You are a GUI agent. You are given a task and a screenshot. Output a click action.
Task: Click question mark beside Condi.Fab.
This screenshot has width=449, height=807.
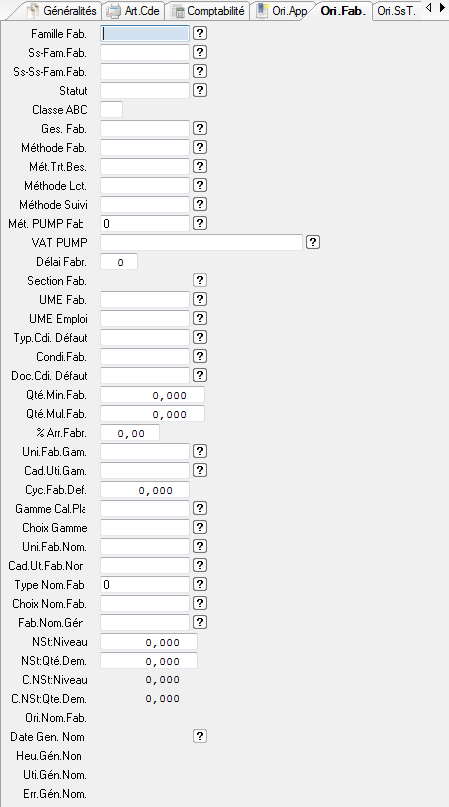[200, 356]
